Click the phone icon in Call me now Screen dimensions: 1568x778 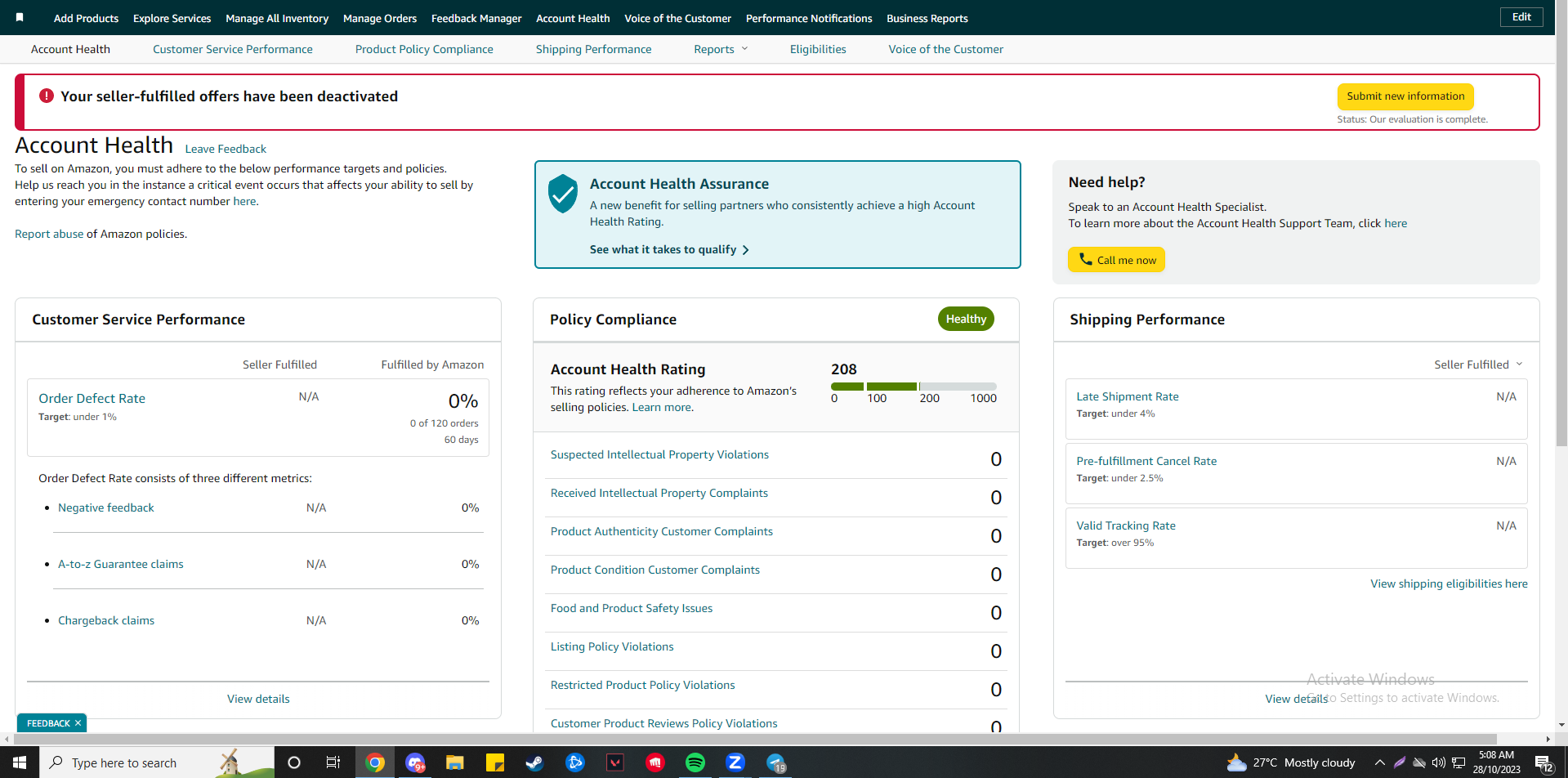(x=1086, y=259)
